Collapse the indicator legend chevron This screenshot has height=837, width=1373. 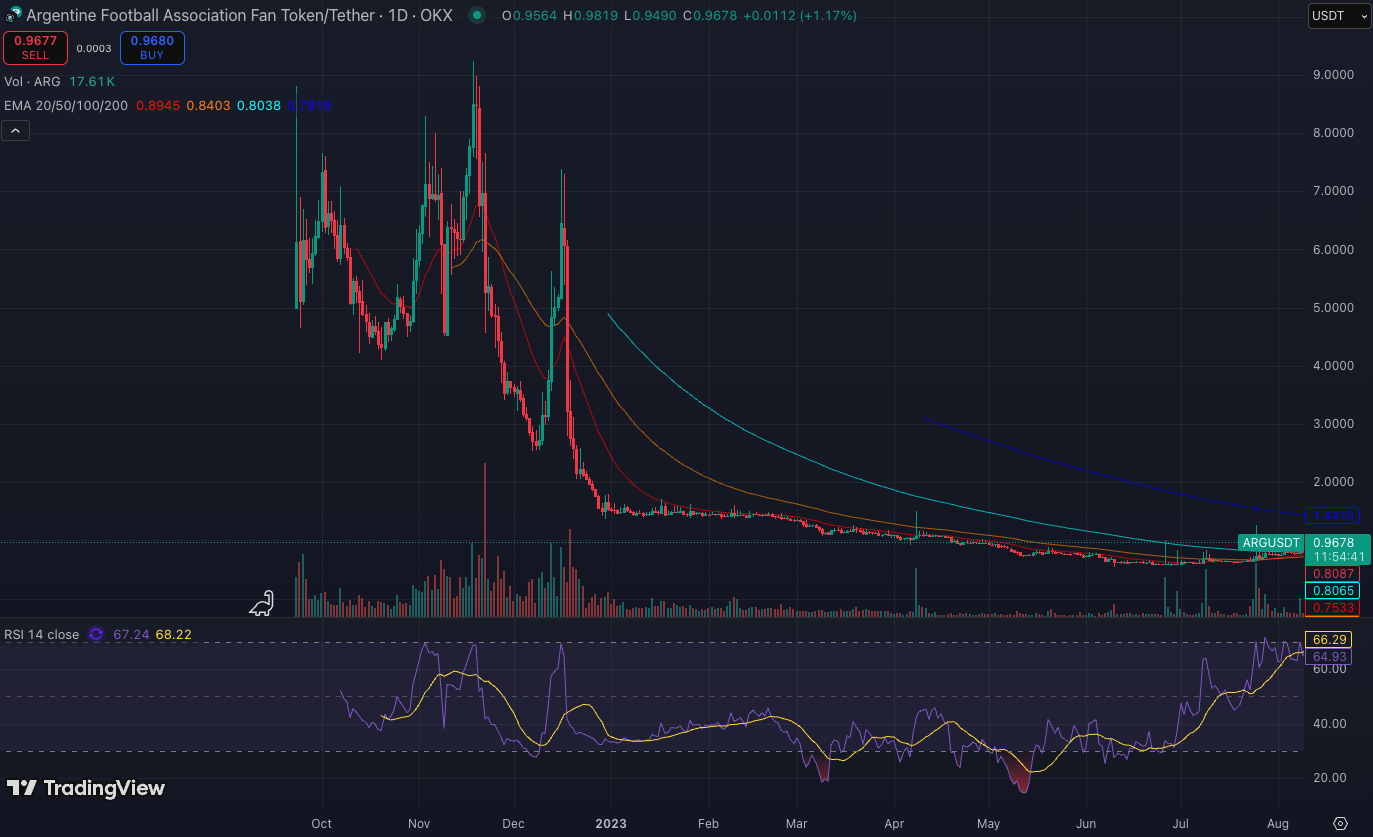[x=15, y=130]
